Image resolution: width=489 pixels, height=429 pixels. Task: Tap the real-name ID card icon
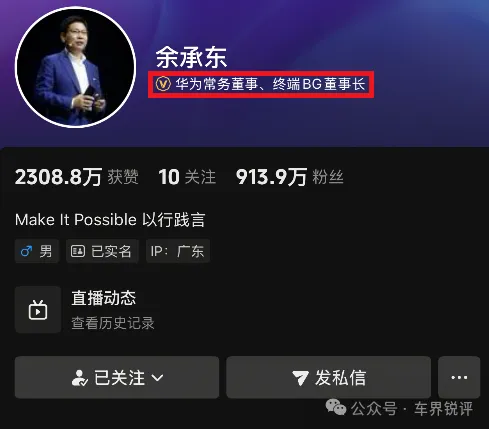click(x=78, y=251)
